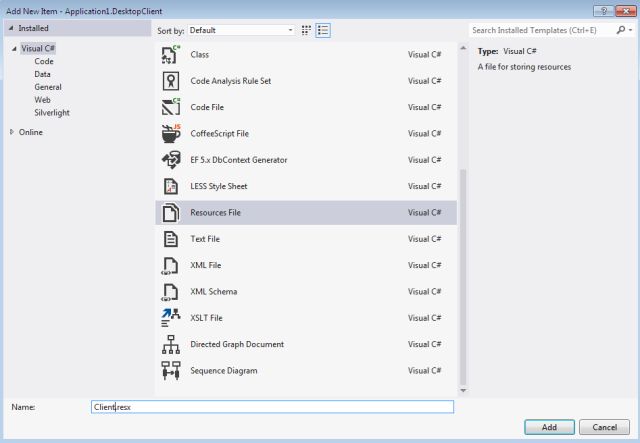Click the Cancel button
The width and height of the screenshot is (640, 443).
(x=604, y=427)
